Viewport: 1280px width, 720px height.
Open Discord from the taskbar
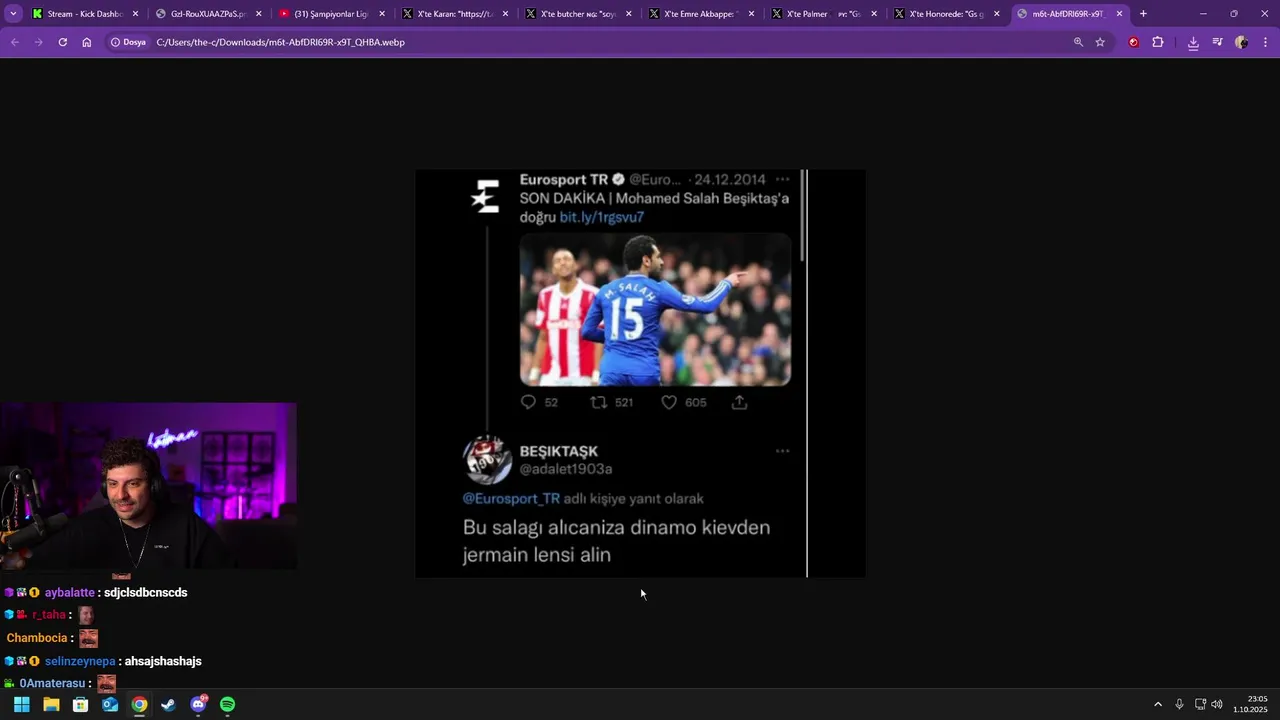tap(198, 704)
